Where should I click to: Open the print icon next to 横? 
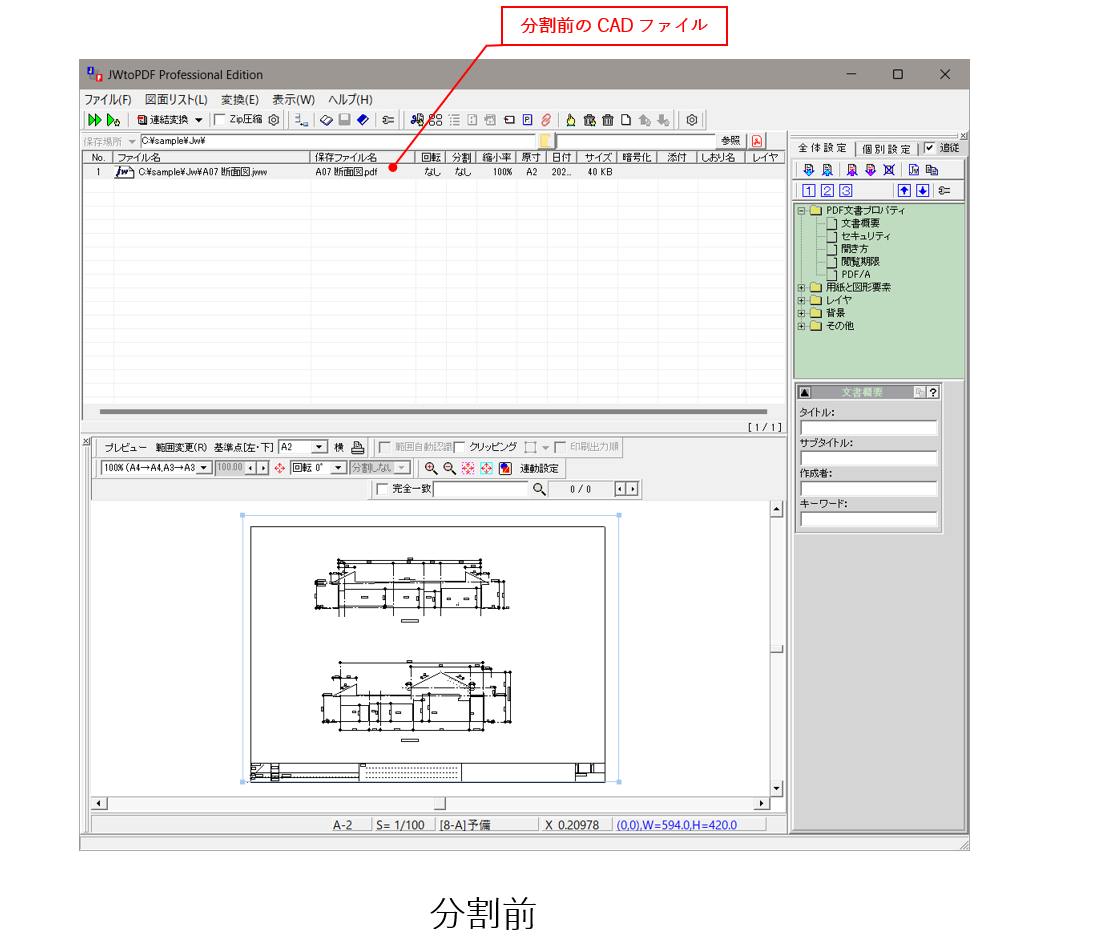(357, 447)
